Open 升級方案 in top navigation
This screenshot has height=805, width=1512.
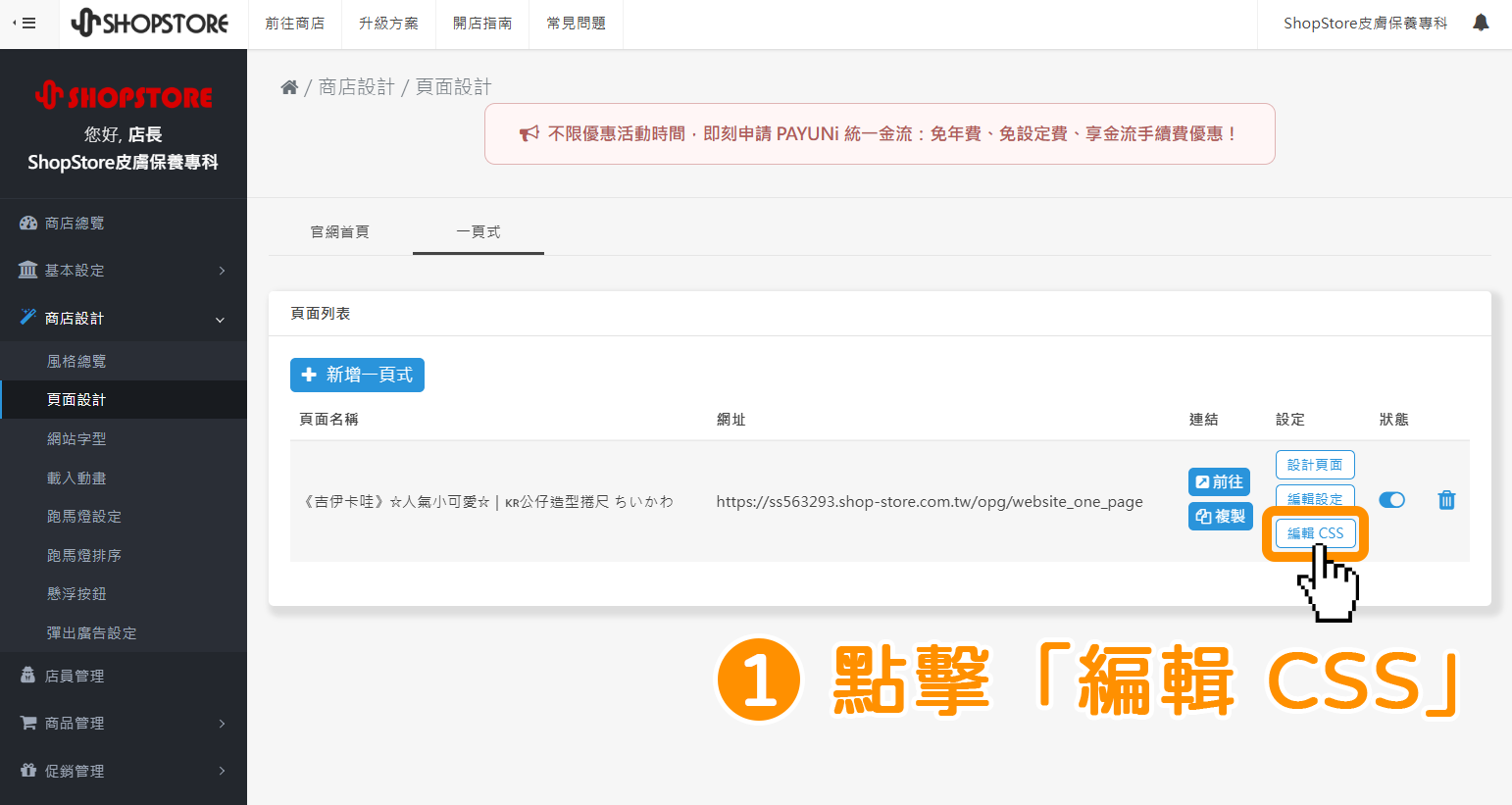[388, 24]
